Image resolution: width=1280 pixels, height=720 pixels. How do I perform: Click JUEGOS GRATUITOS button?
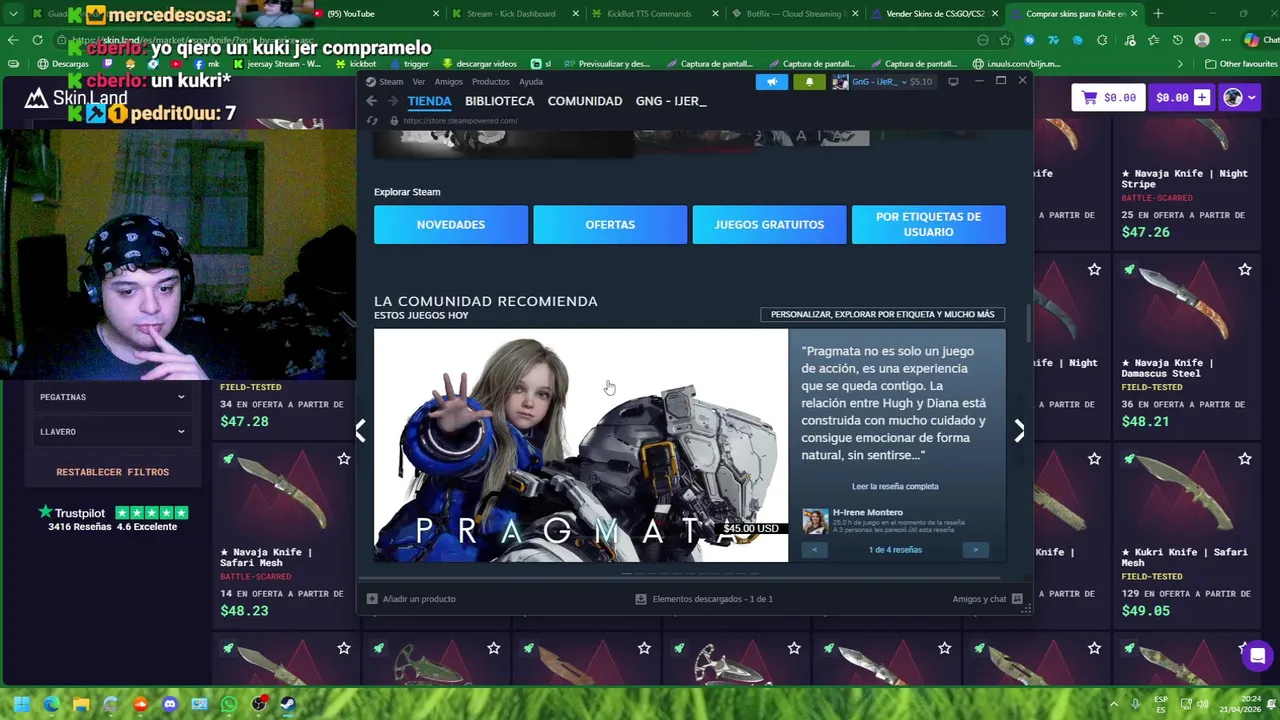tap(769, 225)
